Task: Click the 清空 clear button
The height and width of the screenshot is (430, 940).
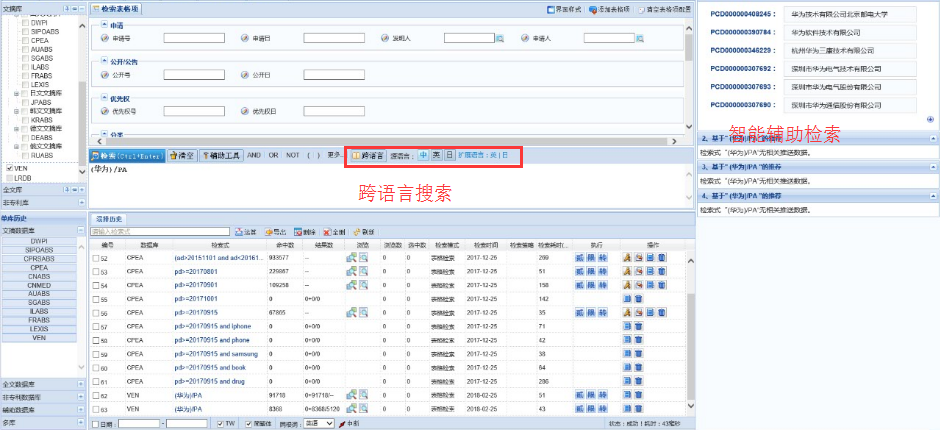Action: click(181, 156)
